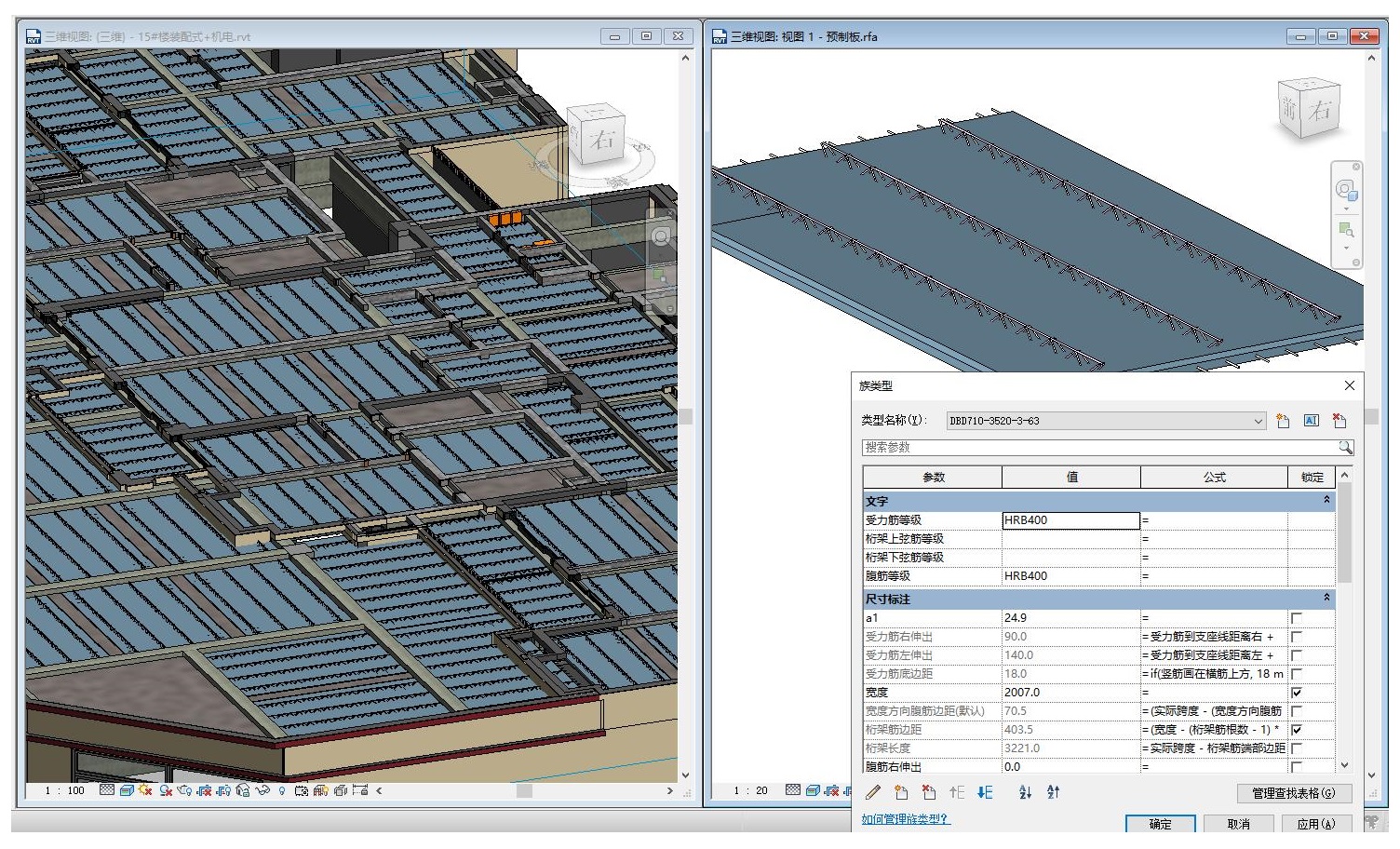The height and width of the screenshot is (849, 1400).
Task: Open Visual Style in the left view bar
Action: click(x=127, y=790)
